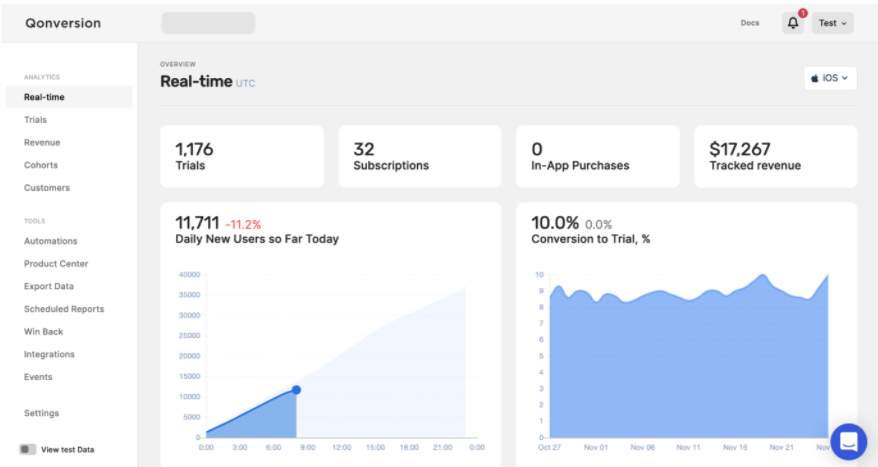Click the 1,176 Trials card
Viewport: 878px width, 467px height.
(x=242, y=156)
